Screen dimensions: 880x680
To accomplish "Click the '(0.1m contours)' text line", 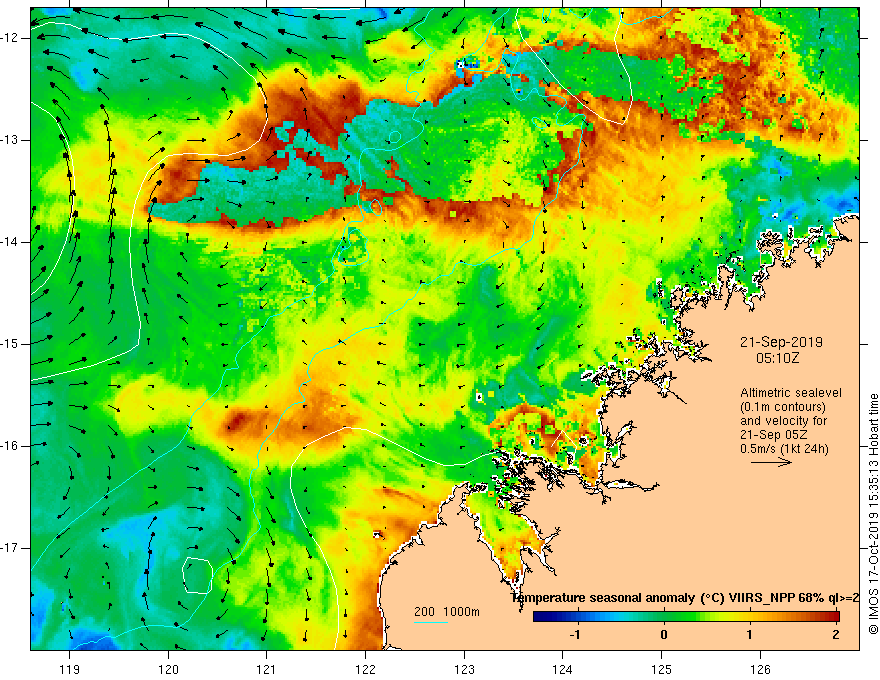I will point(783,407).
